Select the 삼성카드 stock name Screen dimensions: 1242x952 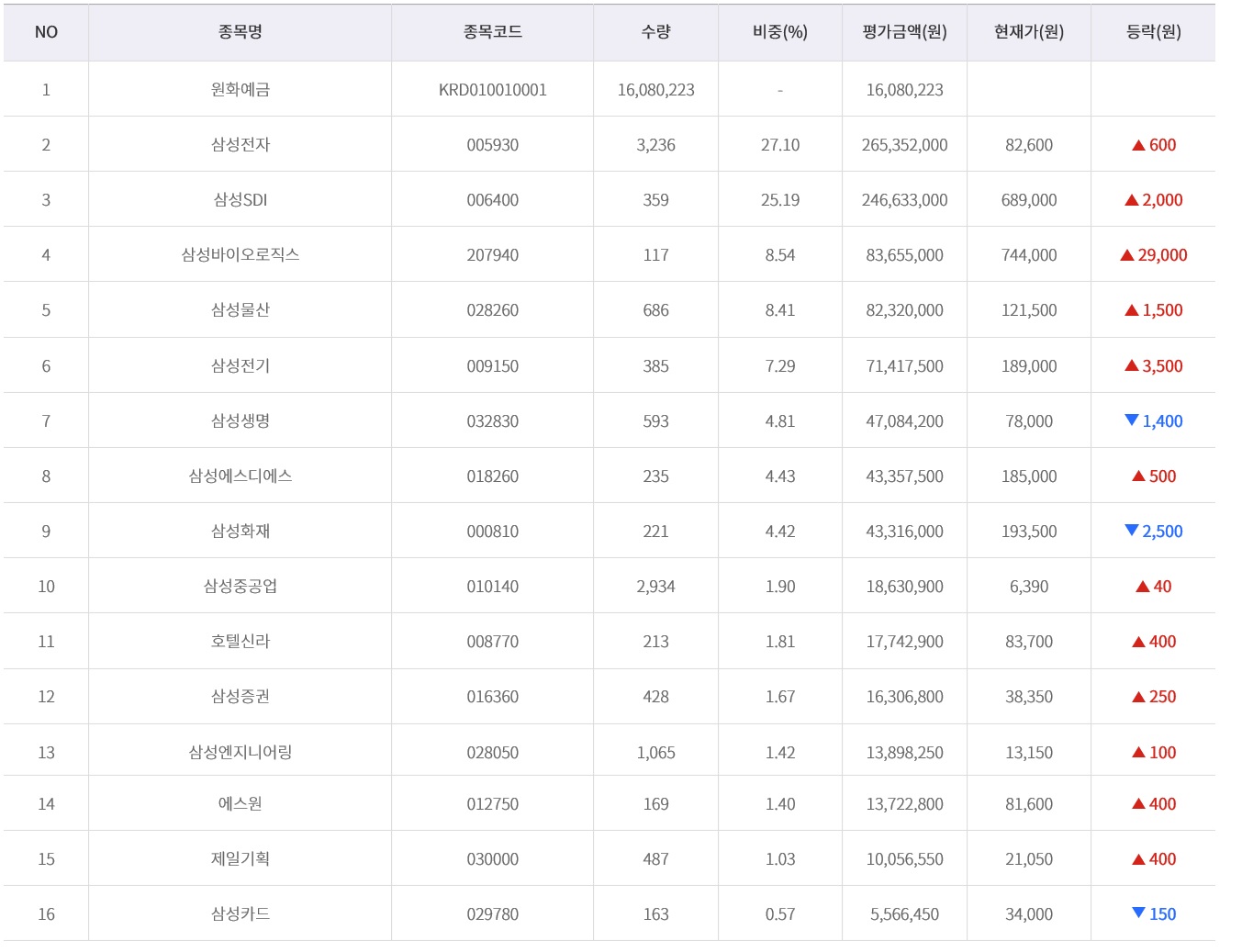(x=240, y=913)
